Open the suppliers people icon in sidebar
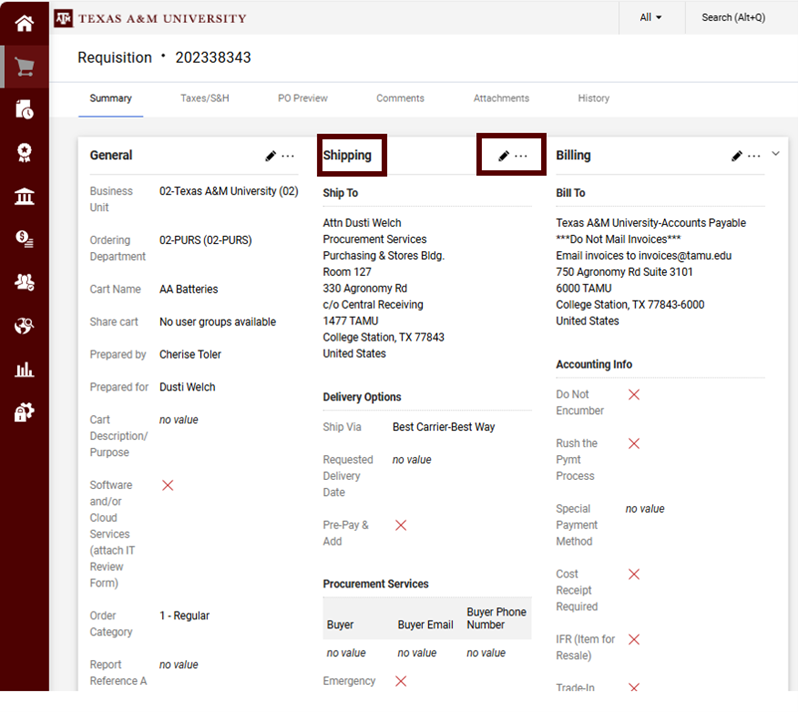798x712 pixels. click(x=24, y=282)
